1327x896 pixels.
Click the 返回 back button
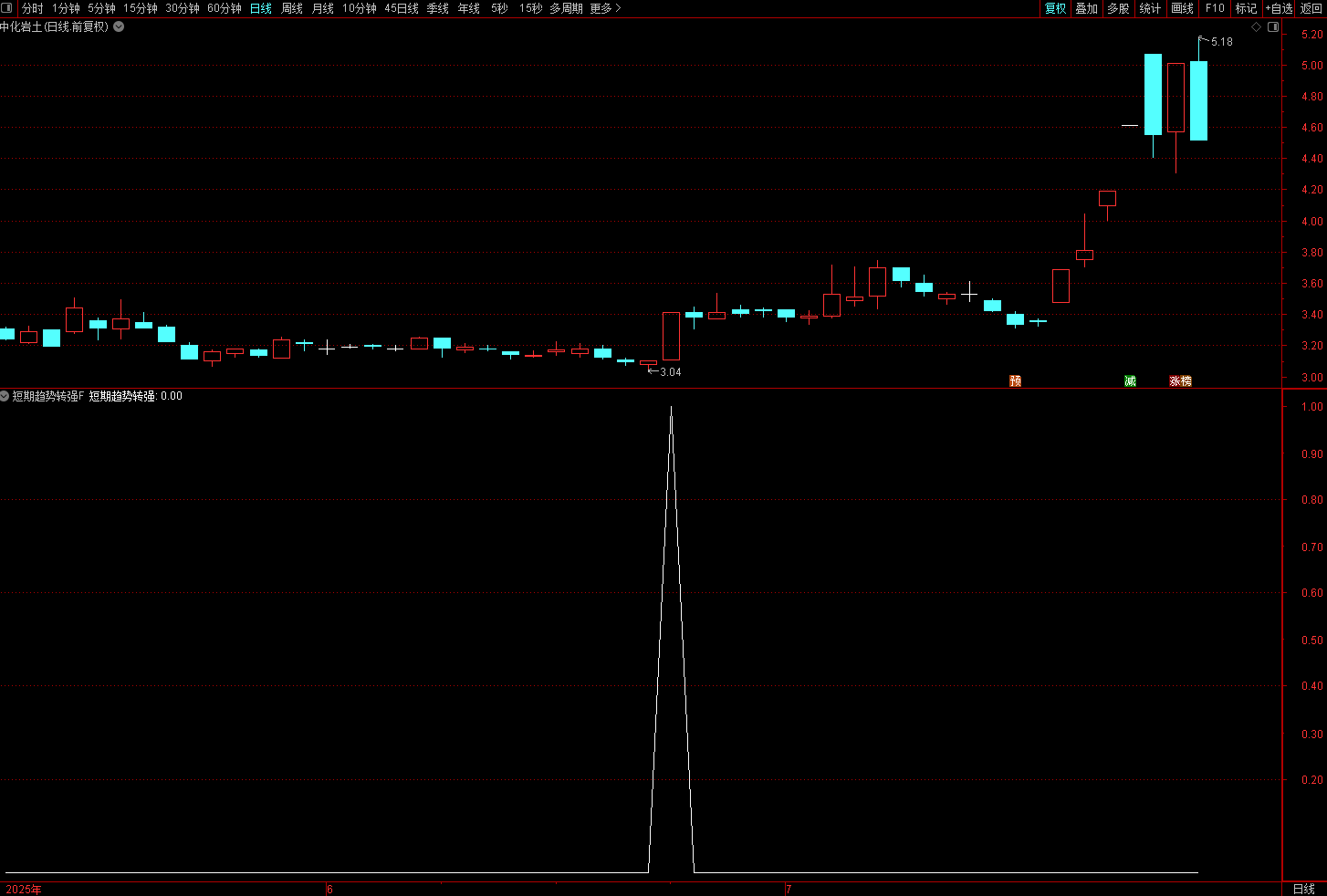pyautogui.click(x=1311, y=8)
